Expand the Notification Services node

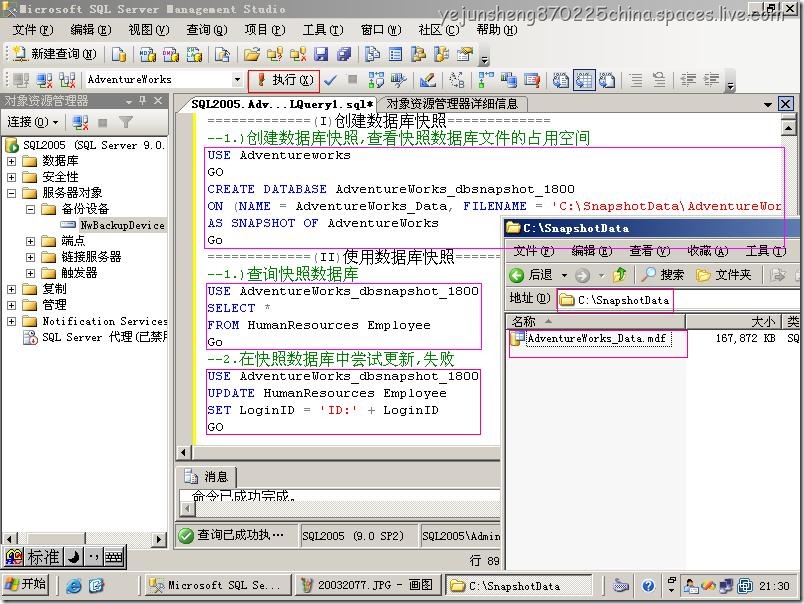[x=11, y=321]
